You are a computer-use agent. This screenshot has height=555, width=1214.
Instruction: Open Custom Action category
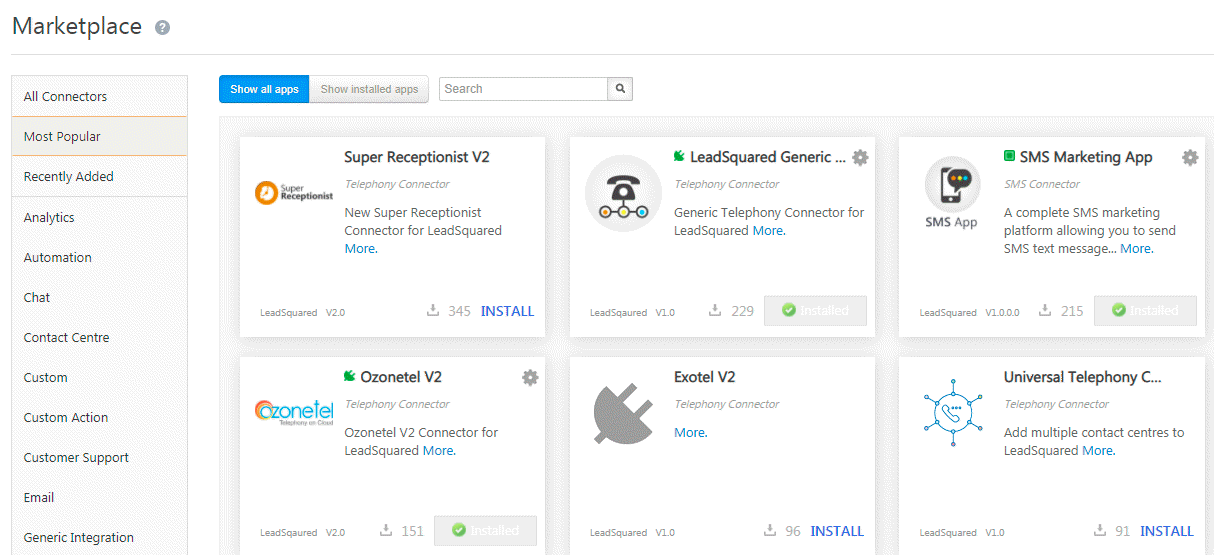coord(99,417)
